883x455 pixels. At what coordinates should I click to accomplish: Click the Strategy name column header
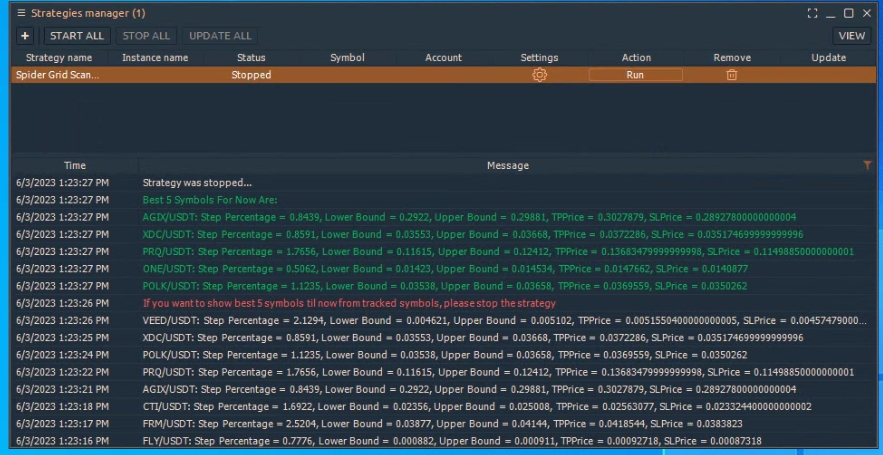point(59,58)
